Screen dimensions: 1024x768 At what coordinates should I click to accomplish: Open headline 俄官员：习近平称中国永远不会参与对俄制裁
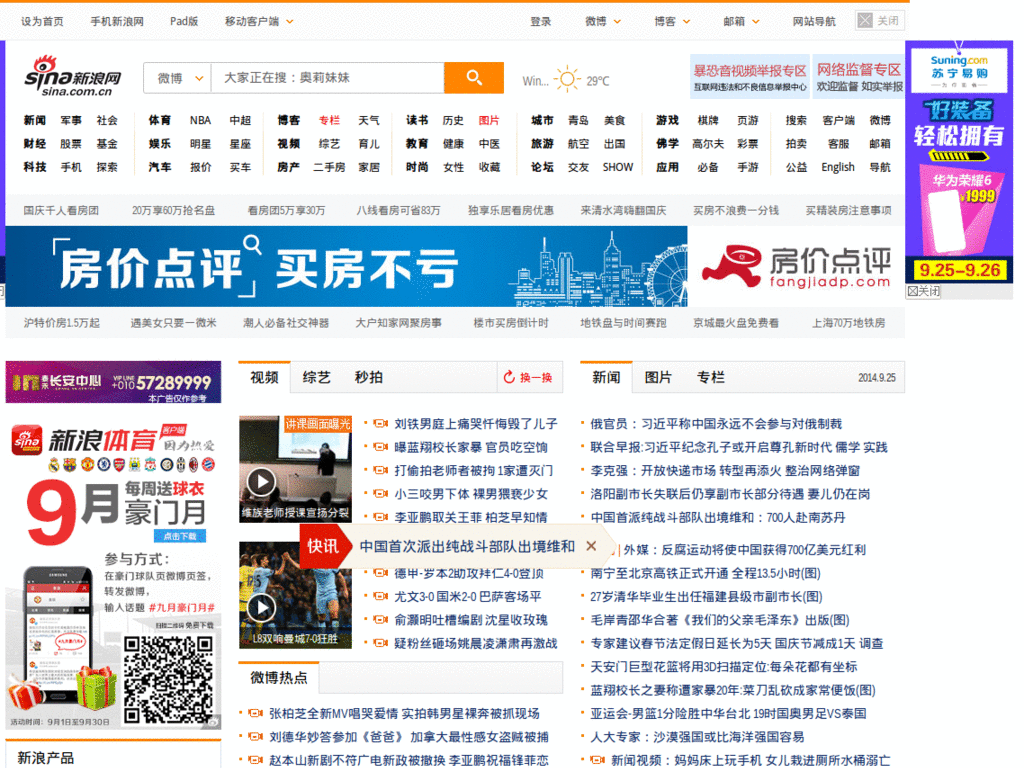716,424
